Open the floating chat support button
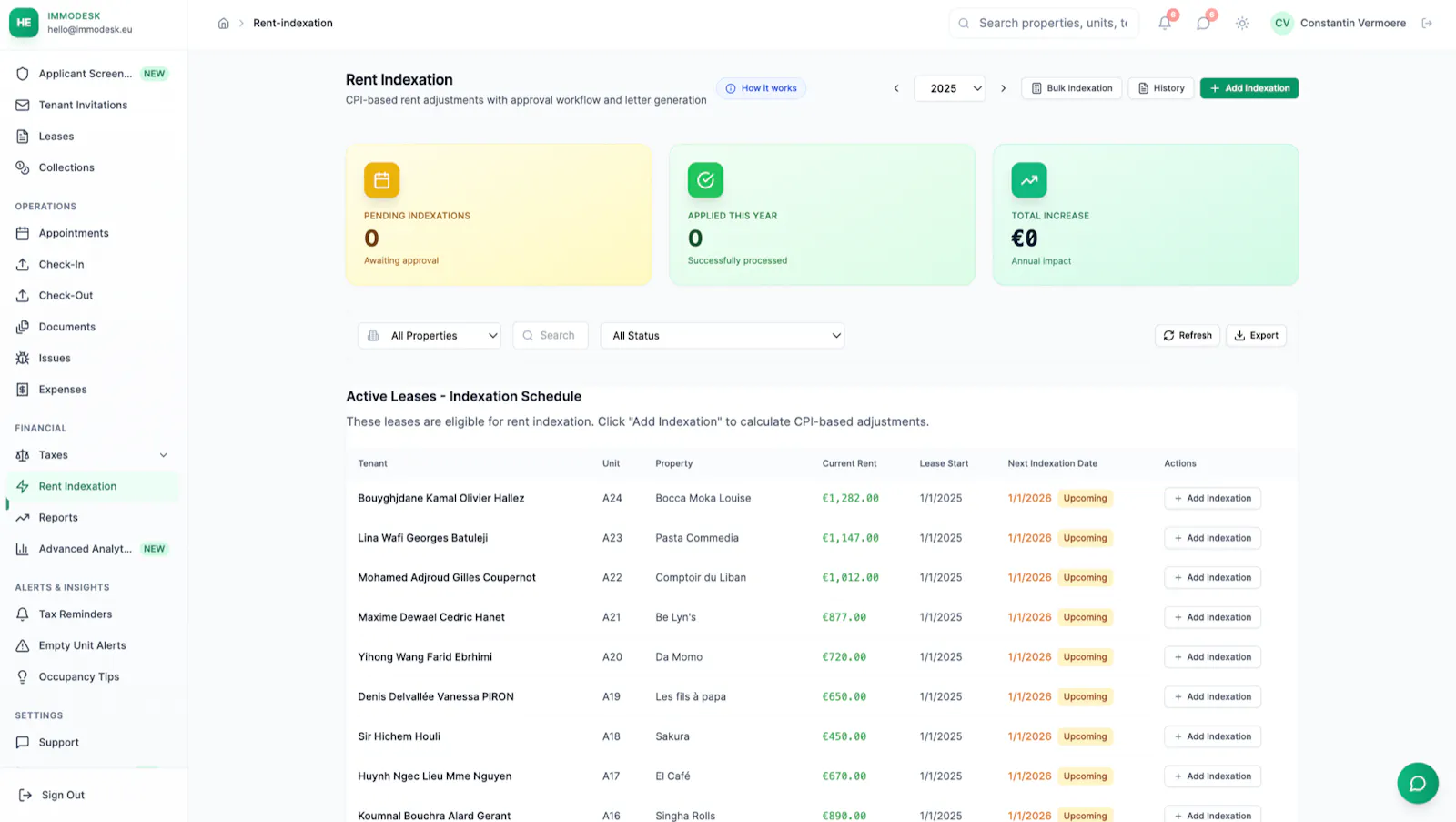The image size is (1456, 822). (1418, 783)
